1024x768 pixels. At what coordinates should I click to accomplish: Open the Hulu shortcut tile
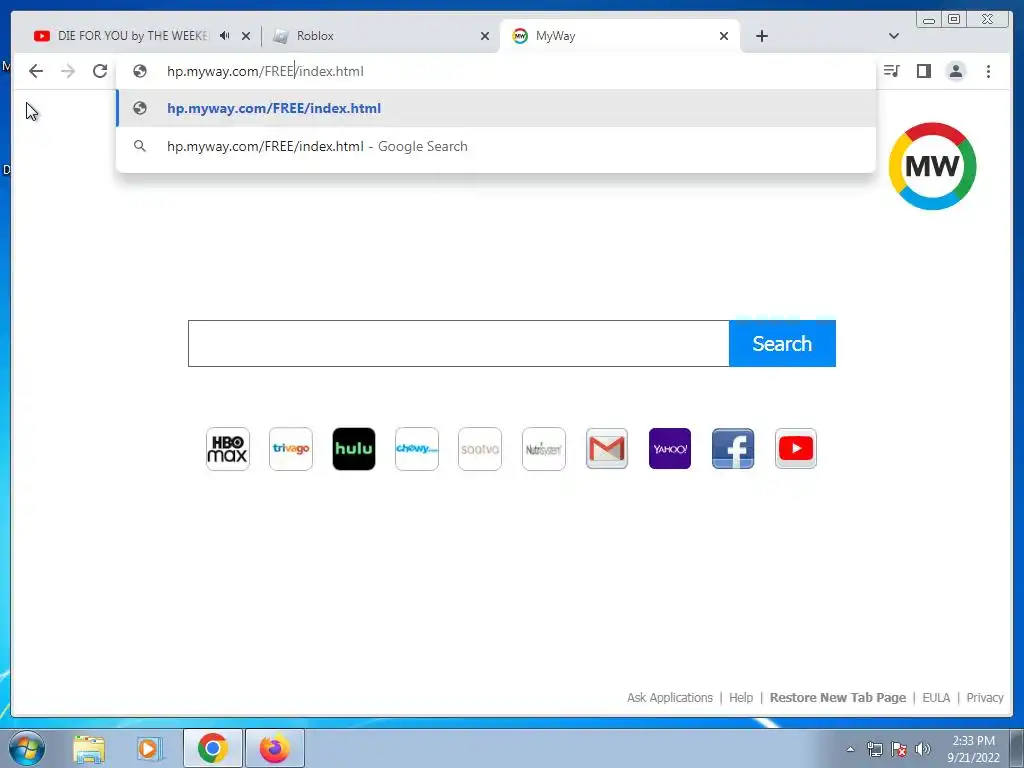[x=354, y=449]
